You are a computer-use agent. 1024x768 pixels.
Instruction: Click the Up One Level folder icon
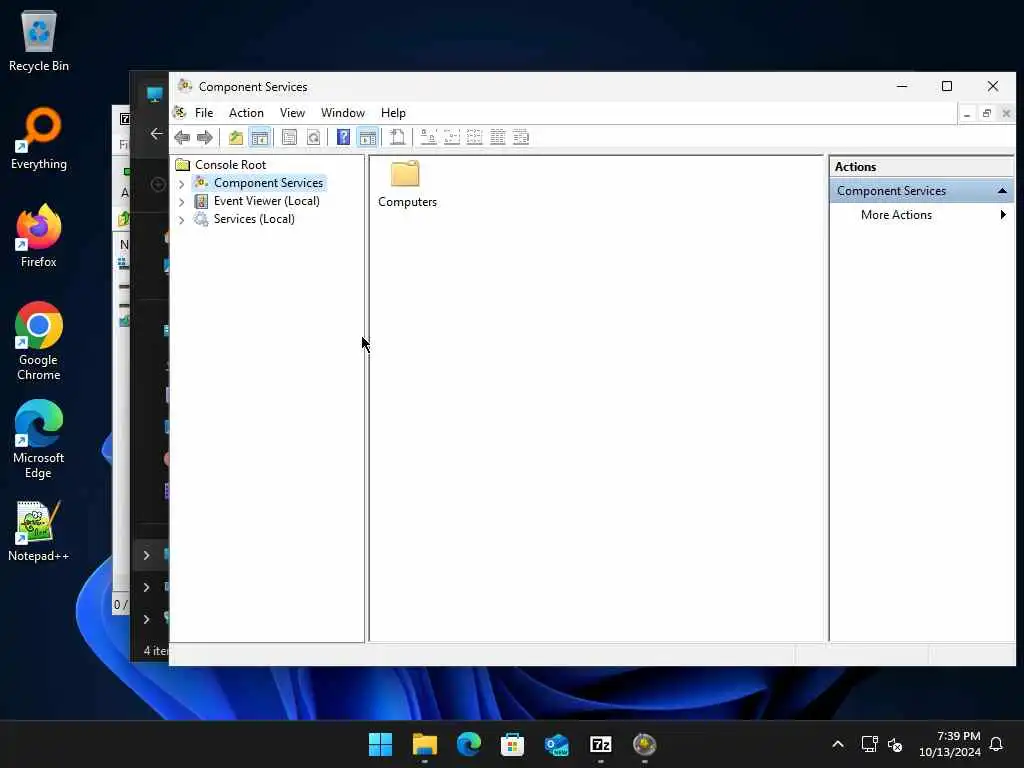tap(236, 137)
